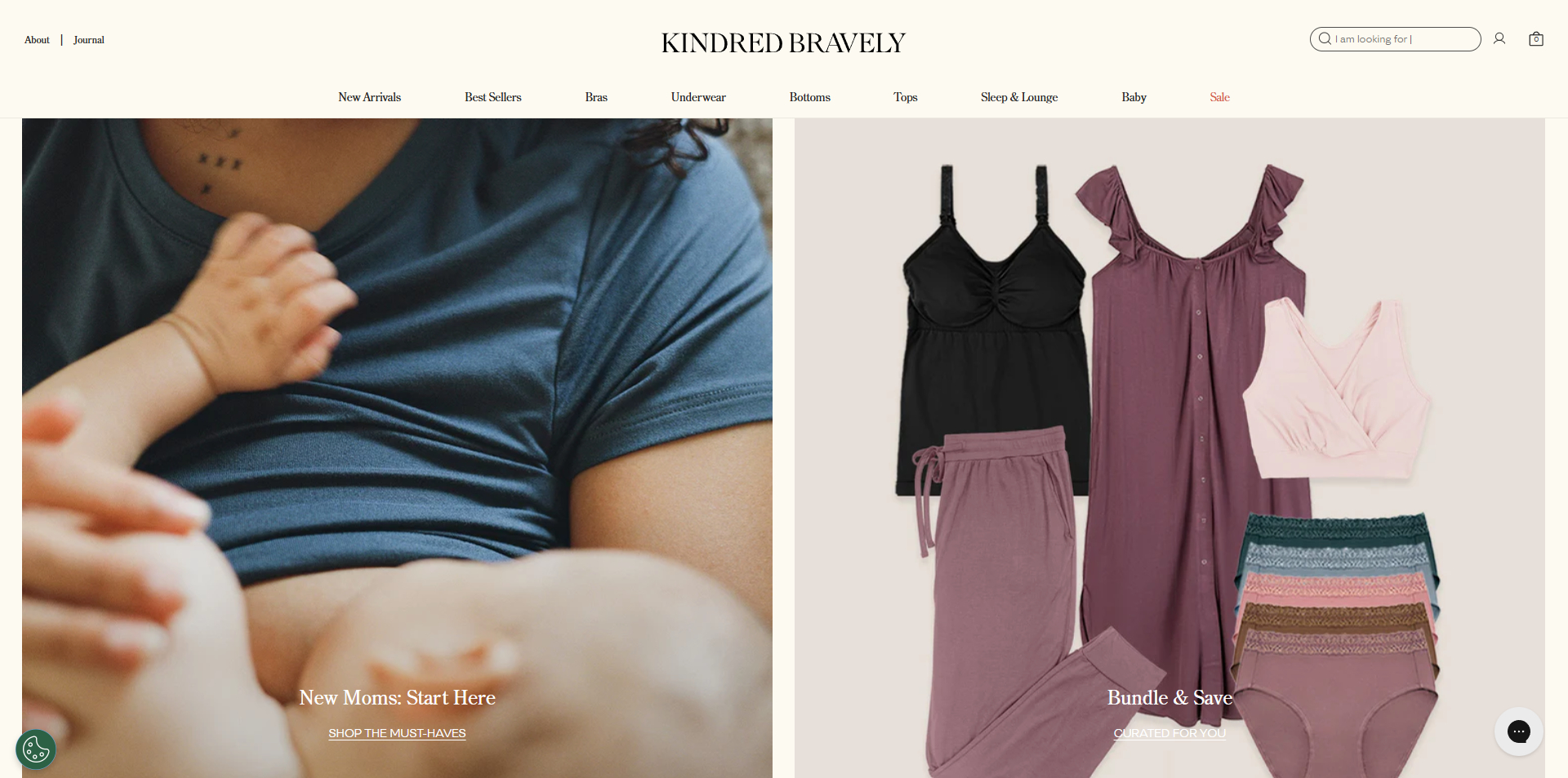Open Sleep & Lounge category
Screen dimensions: 1568x778
point(1019,97)
